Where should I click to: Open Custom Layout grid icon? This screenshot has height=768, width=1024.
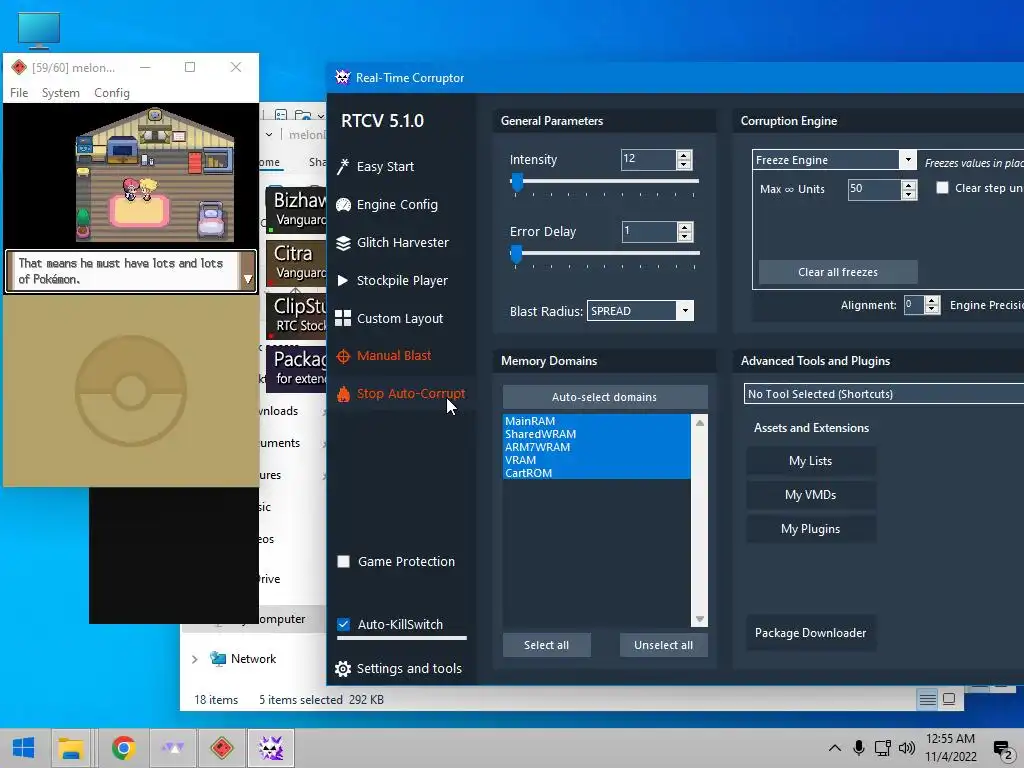(343, 318)
